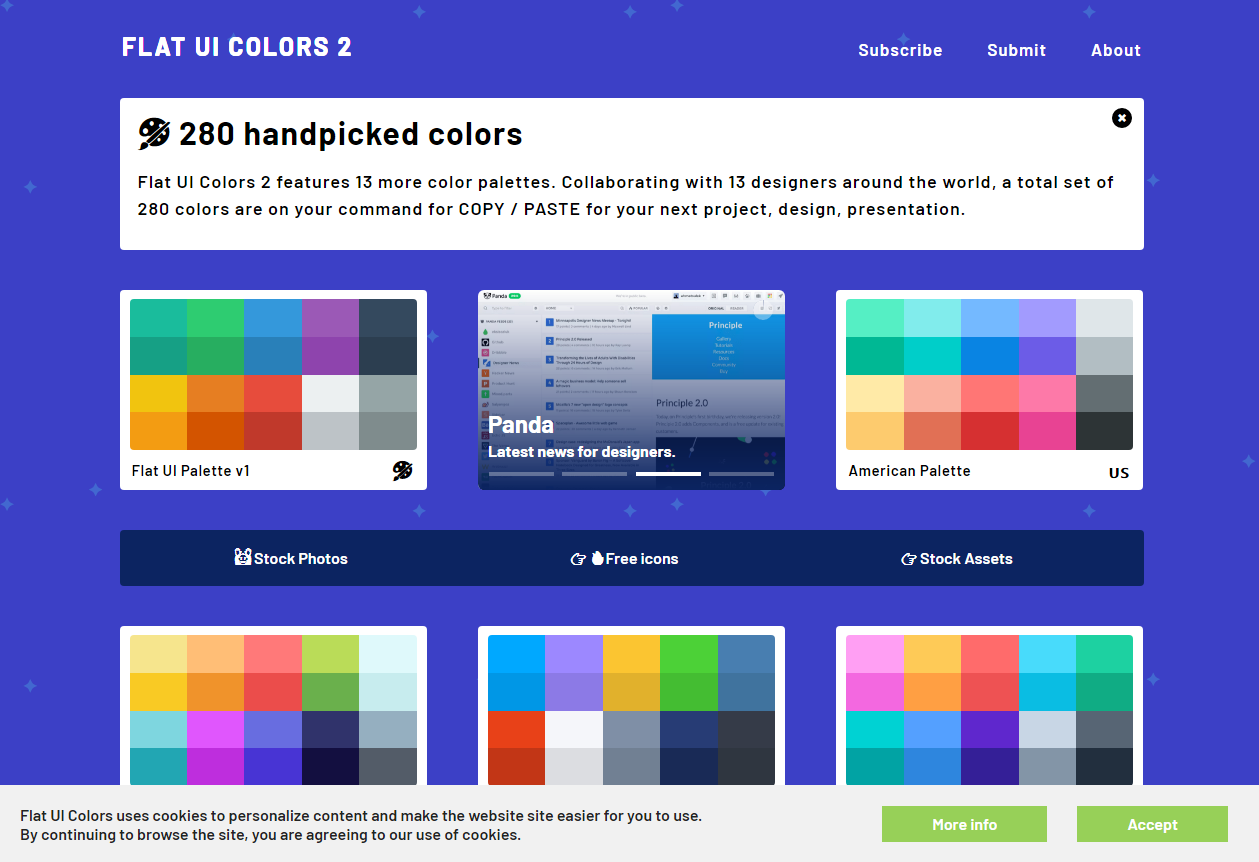Select the highlighted third Panda carousel indicator
This screenshot has width=1259, height=862.
pyautogui.click(x=668, y=474)
